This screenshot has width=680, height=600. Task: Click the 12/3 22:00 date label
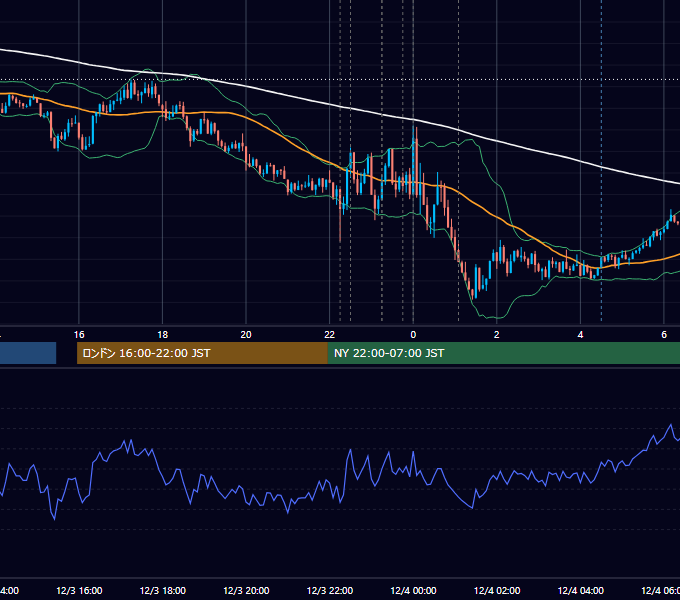point(330,590)
